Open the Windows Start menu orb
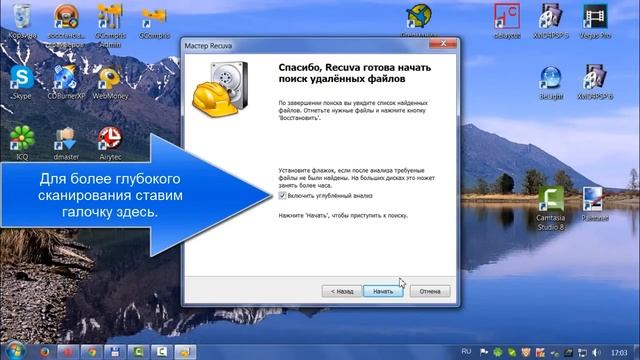 coord(15,351)
